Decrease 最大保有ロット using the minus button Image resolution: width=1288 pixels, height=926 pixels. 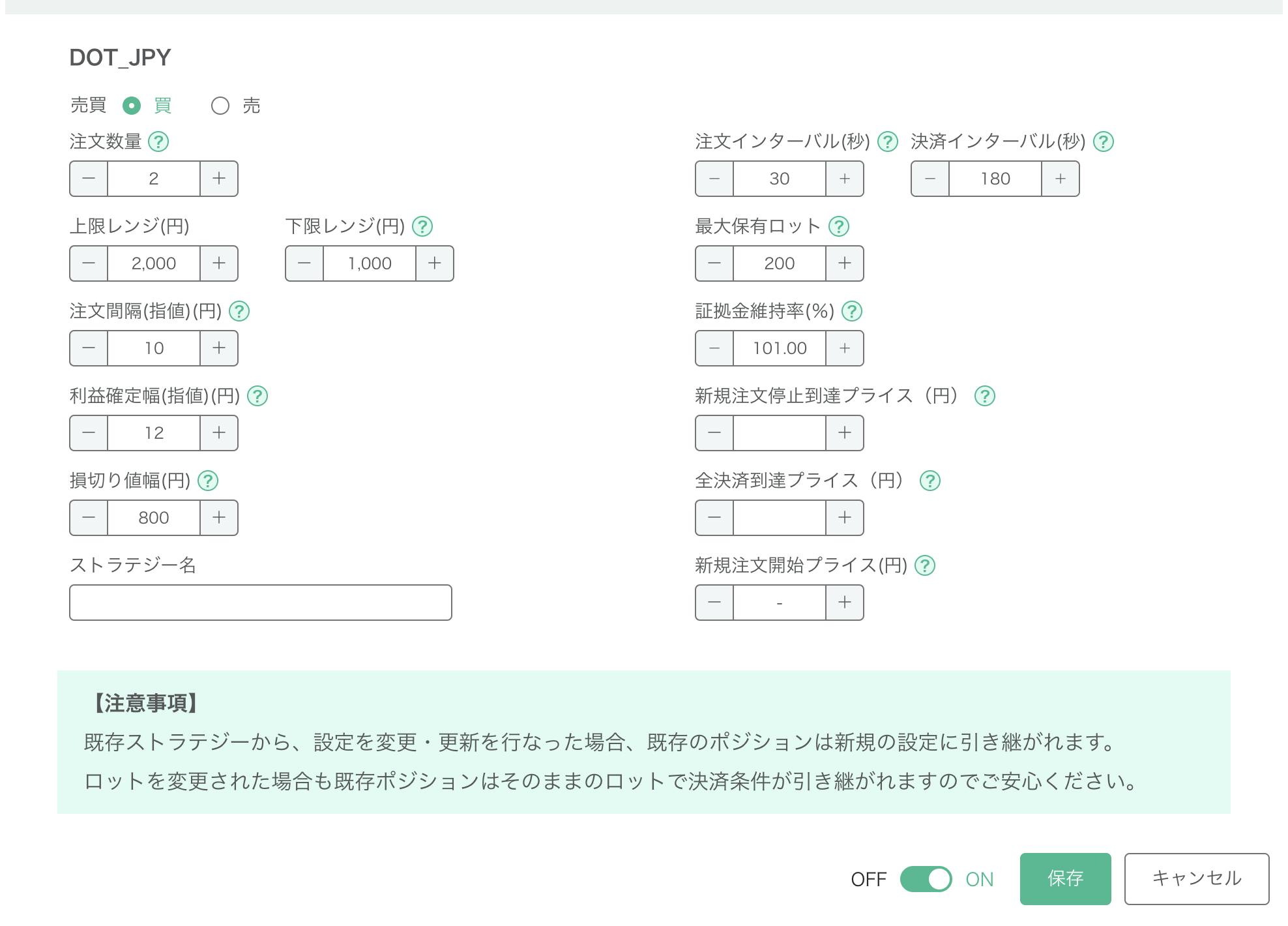pos(713,263)
